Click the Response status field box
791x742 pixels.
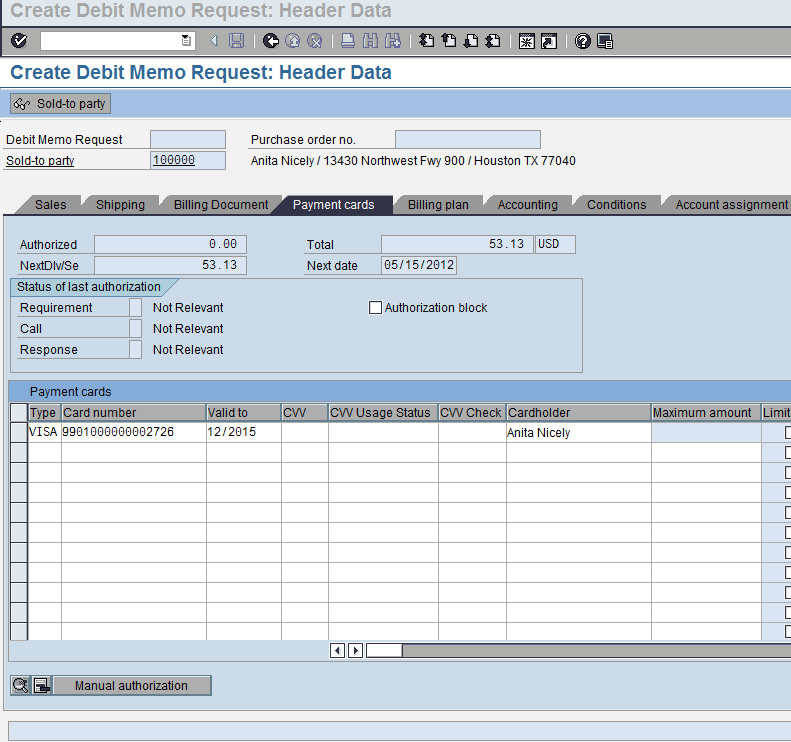(x=135, y=350)
